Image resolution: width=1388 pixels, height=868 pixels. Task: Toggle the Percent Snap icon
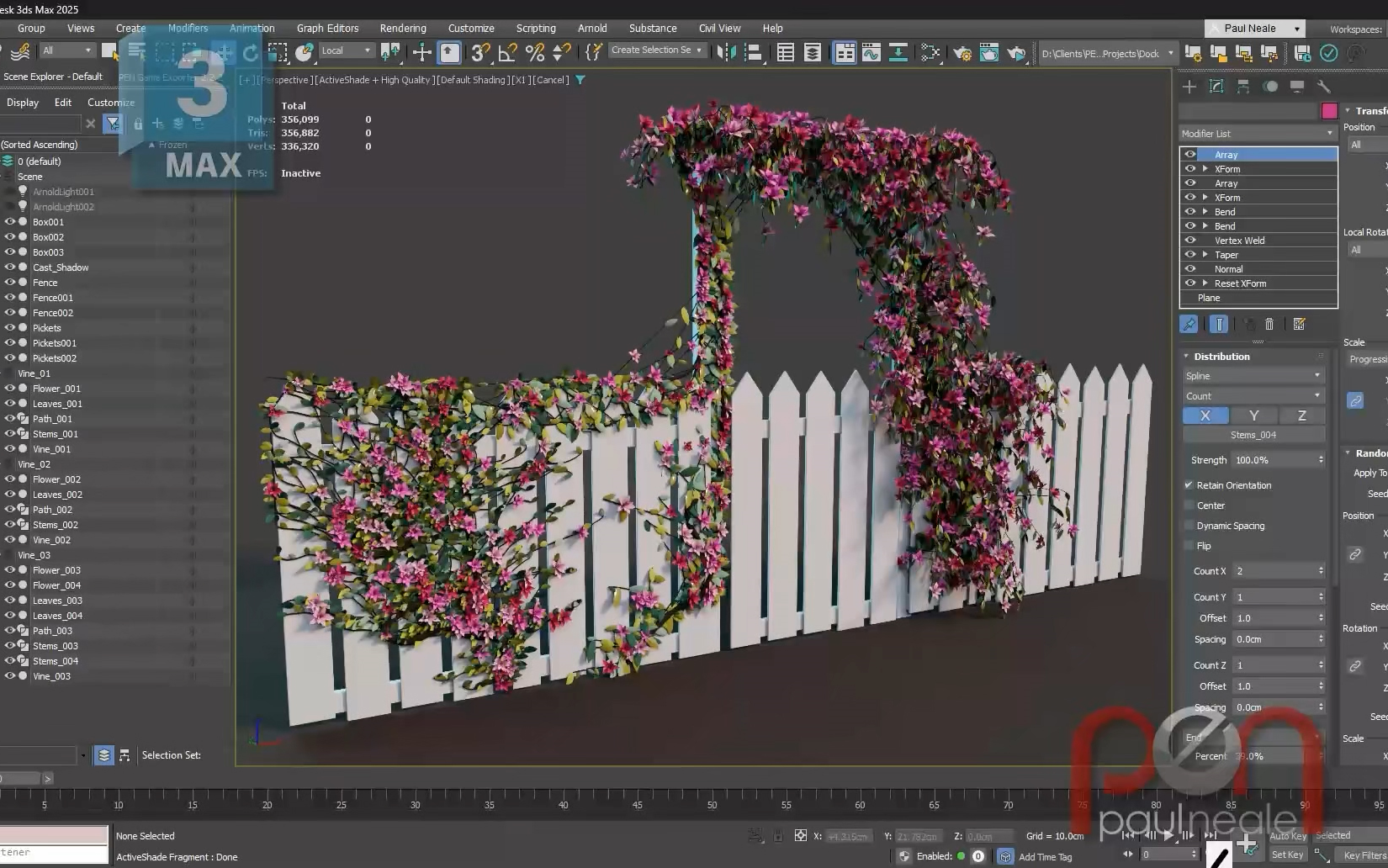[x=534, y=52]
